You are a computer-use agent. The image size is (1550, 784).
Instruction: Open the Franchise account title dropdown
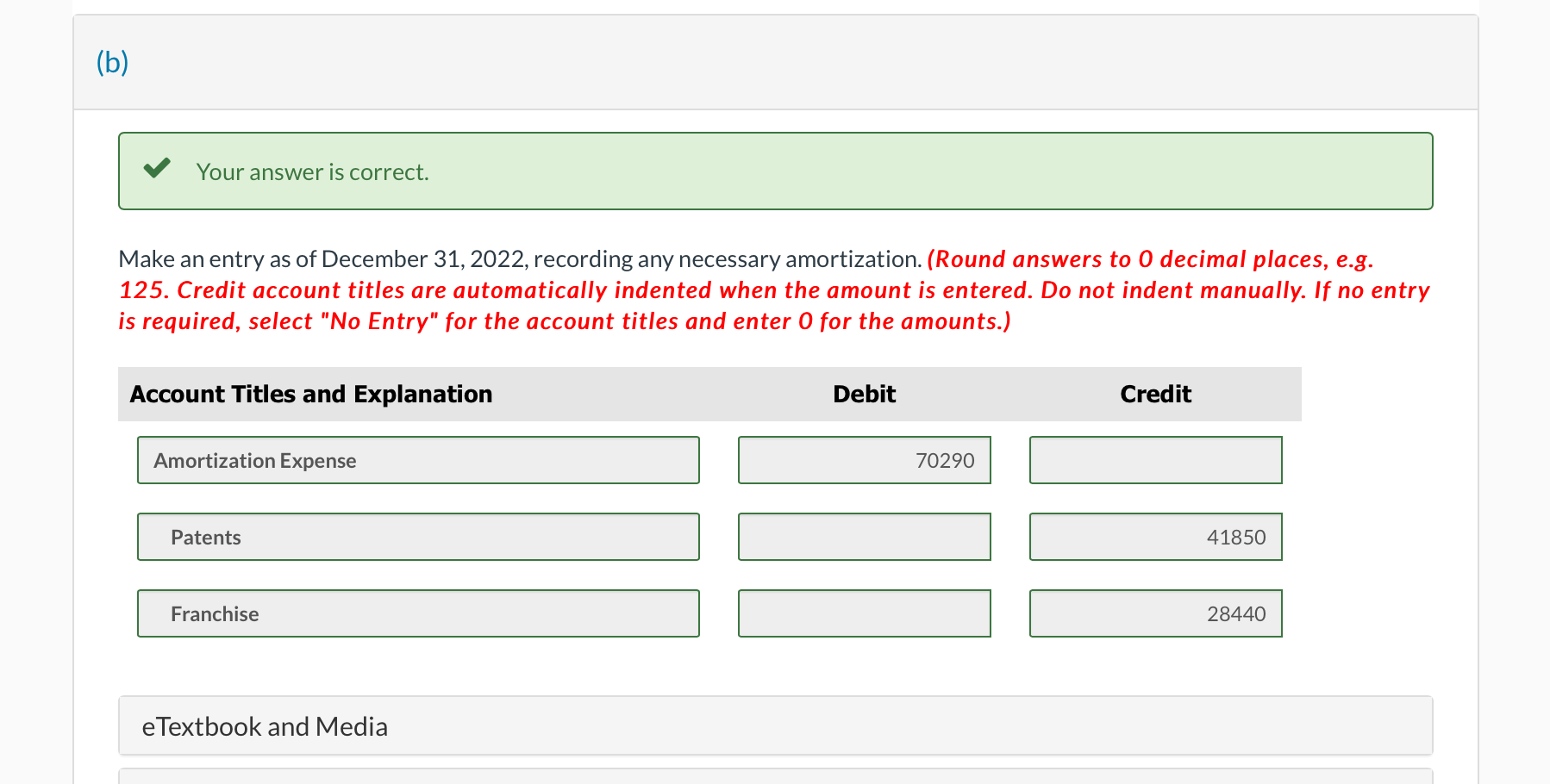point(417,613)
